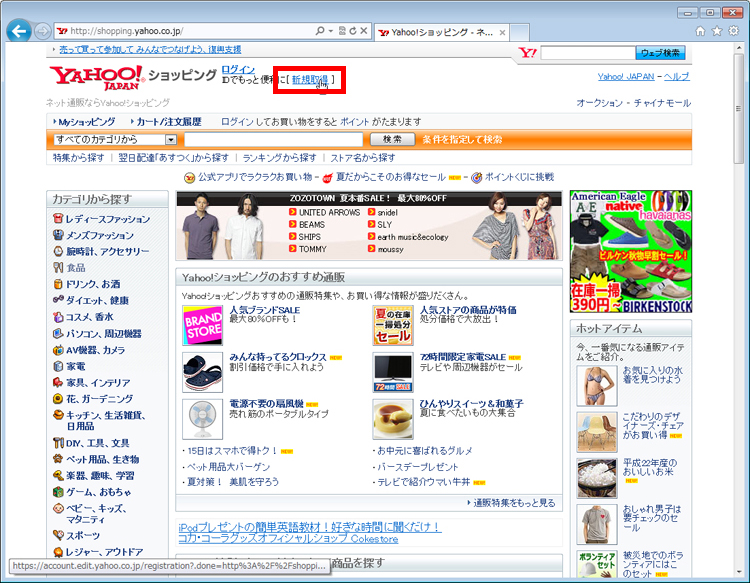The image size is (750, 583).
Task: Open the BIRKENSTOCK sale banner ad
Action: (x=631, y=252)
